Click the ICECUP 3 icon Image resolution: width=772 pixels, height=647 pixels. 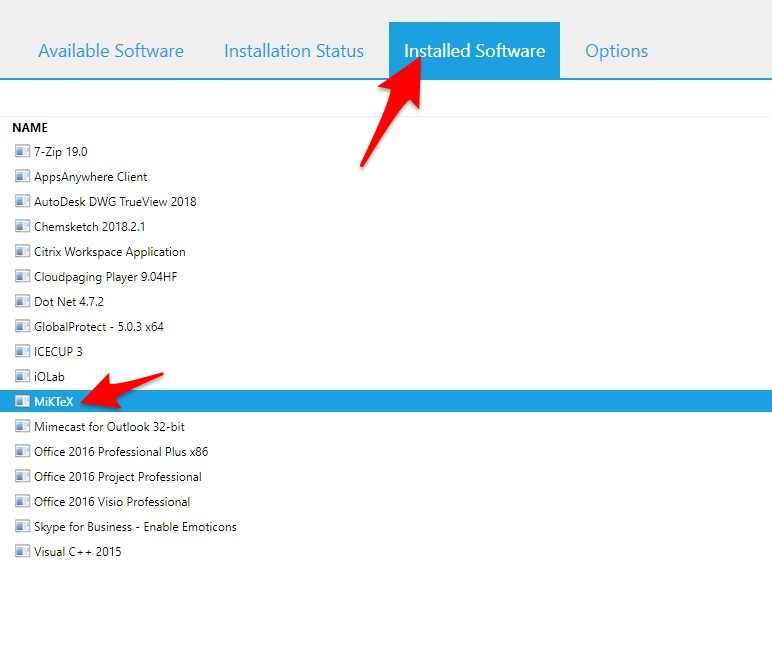(22, 351)
